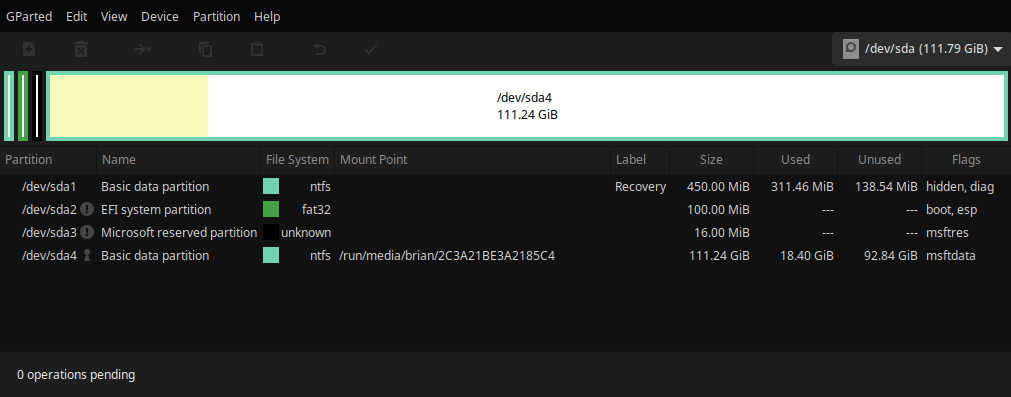Viewport: 1011px width, 397px height.
Task: Open the Partition menu
Action: coord(217,17)
